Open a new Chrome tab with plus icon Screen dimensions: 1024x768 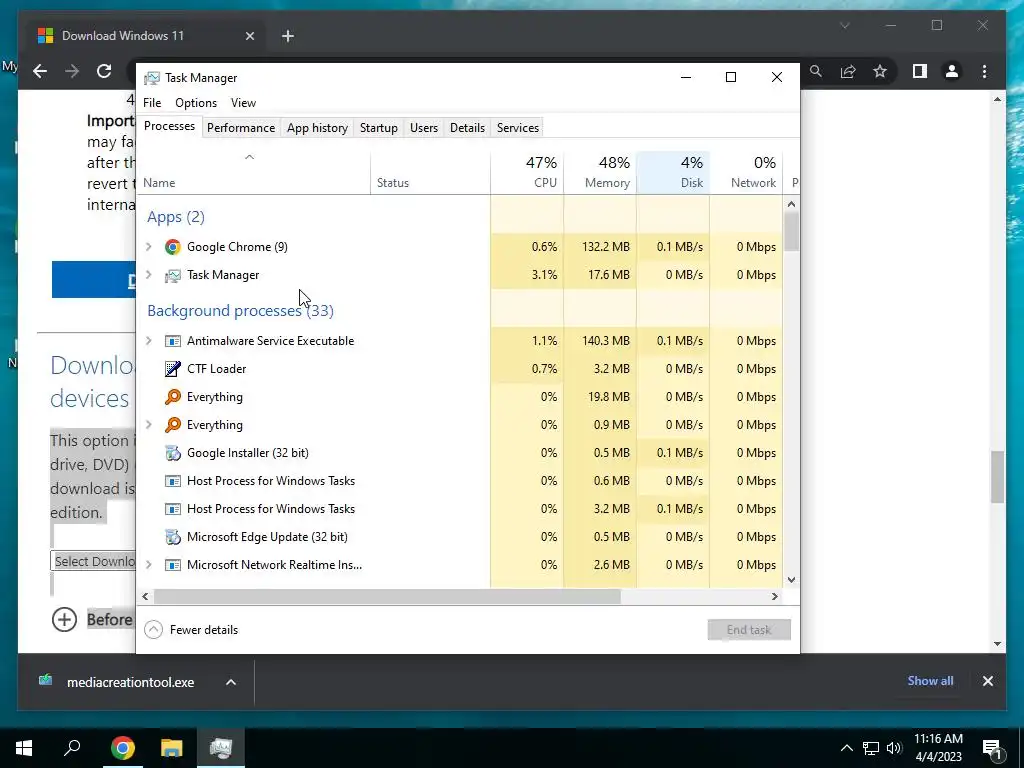tap(288, 36)
